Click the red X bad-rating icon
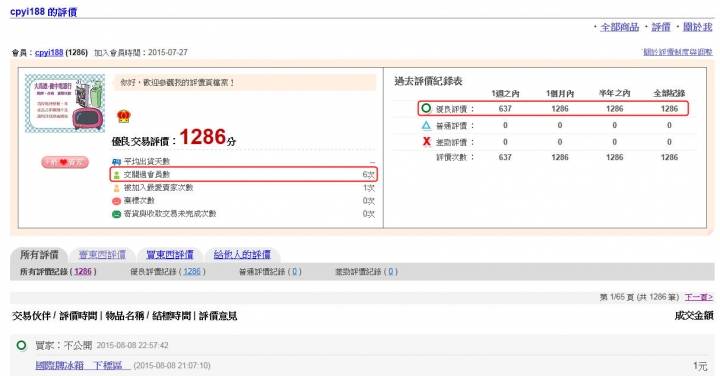This screenshot has height=376, width=720. pos(426,142)
